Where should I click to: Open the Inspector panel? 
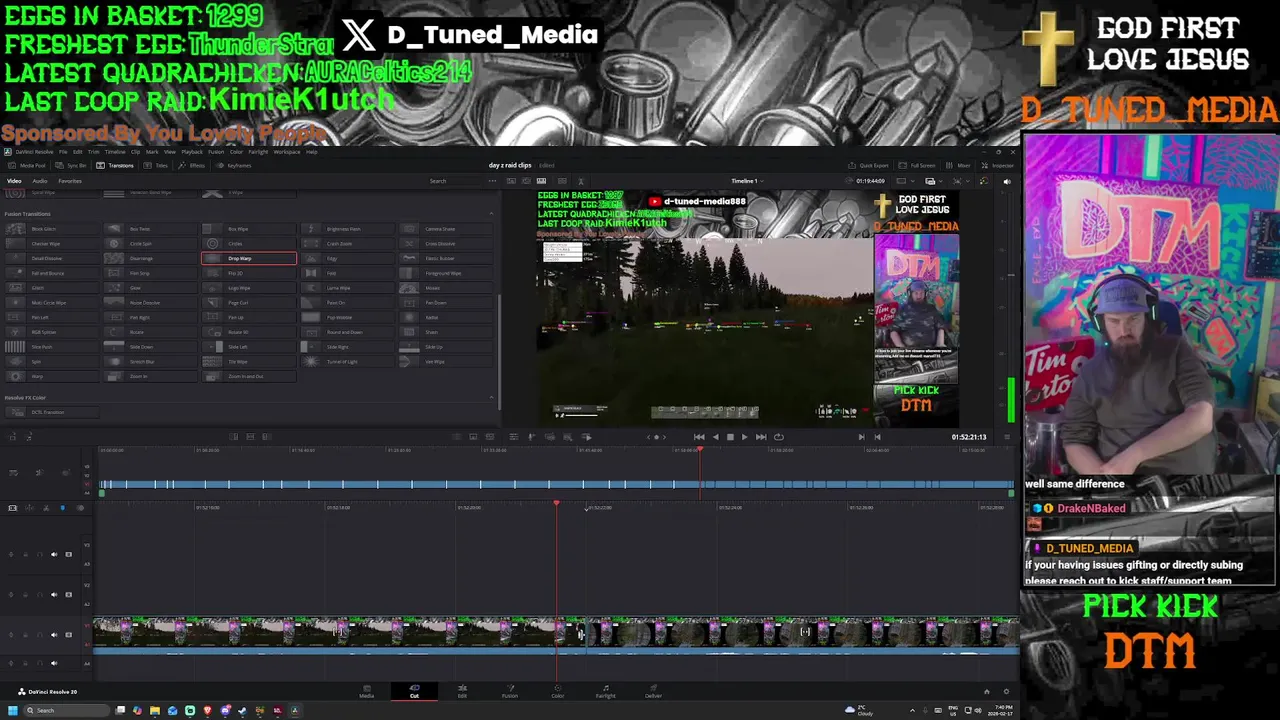tap(997, 165)
